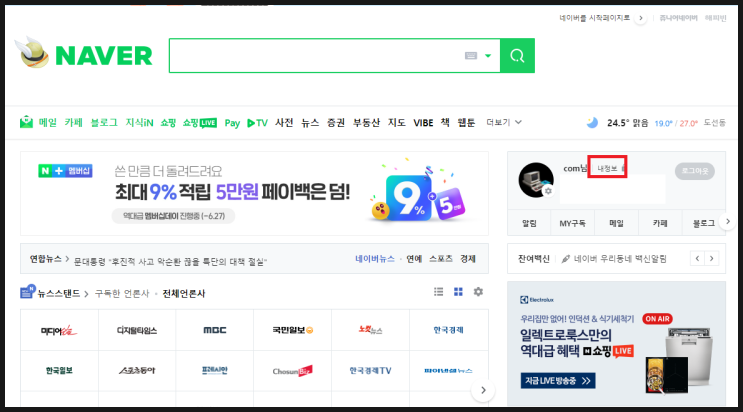
Task: Open the N+ 멤버십 banner advertisement
Action: pyautogui.click(x=254, y=193)
